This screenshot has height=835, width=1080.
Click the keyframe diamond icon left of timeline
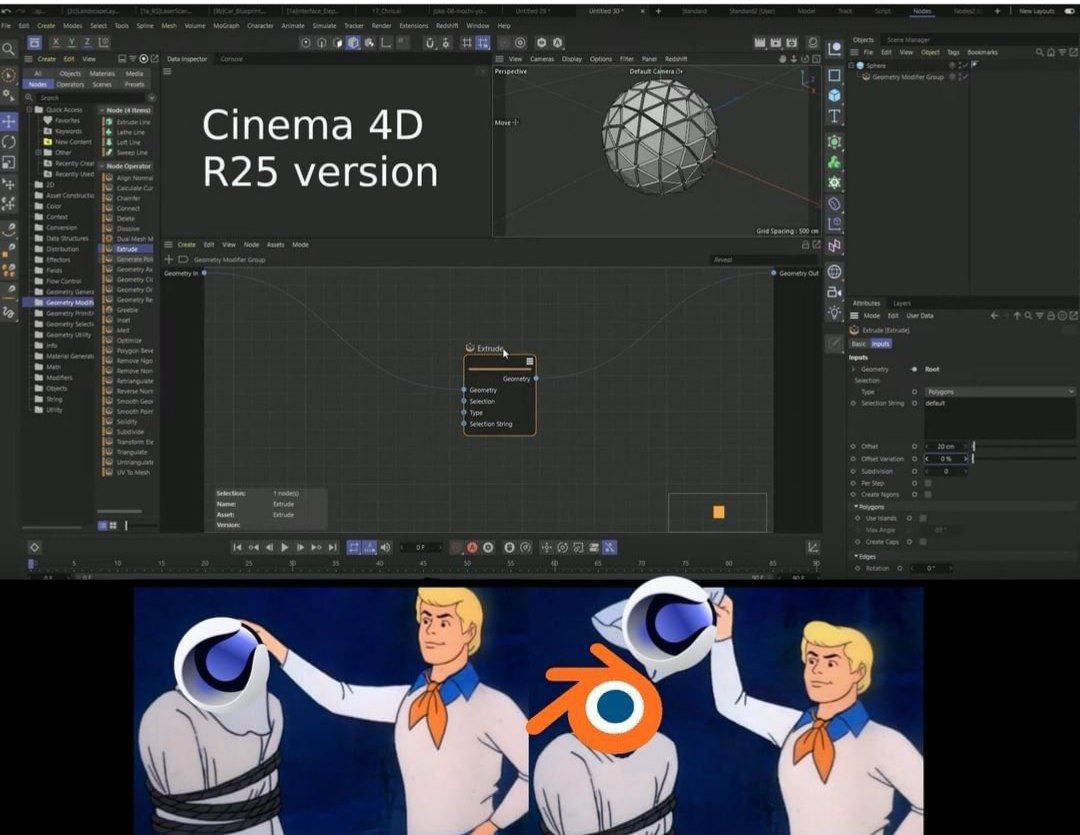point(34,547)
